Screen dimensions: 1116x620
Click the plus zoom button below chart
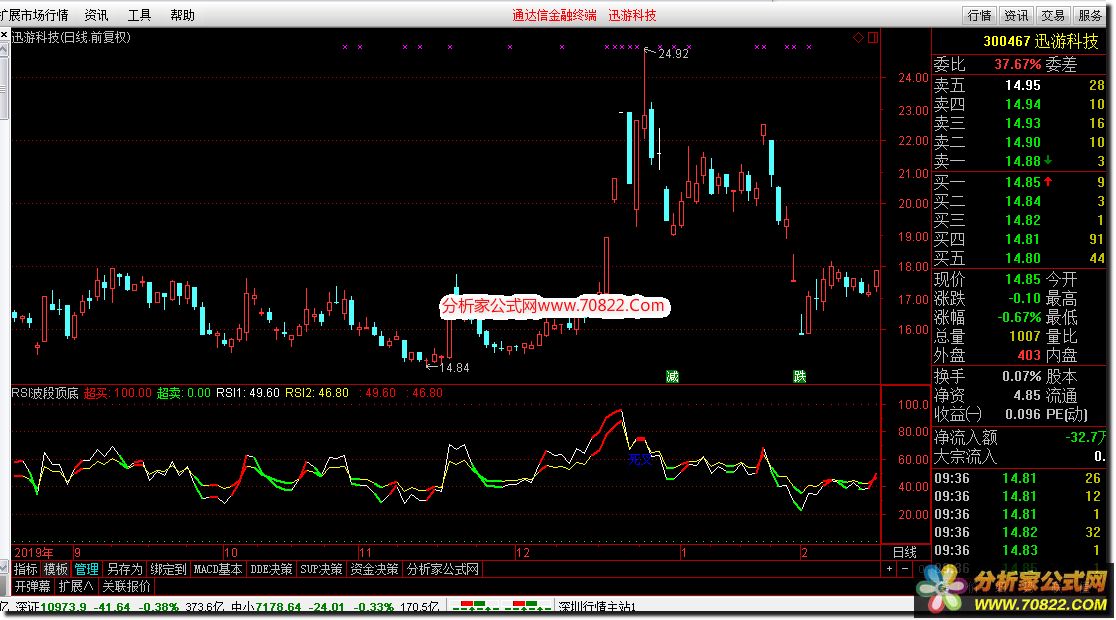(889, 569)
